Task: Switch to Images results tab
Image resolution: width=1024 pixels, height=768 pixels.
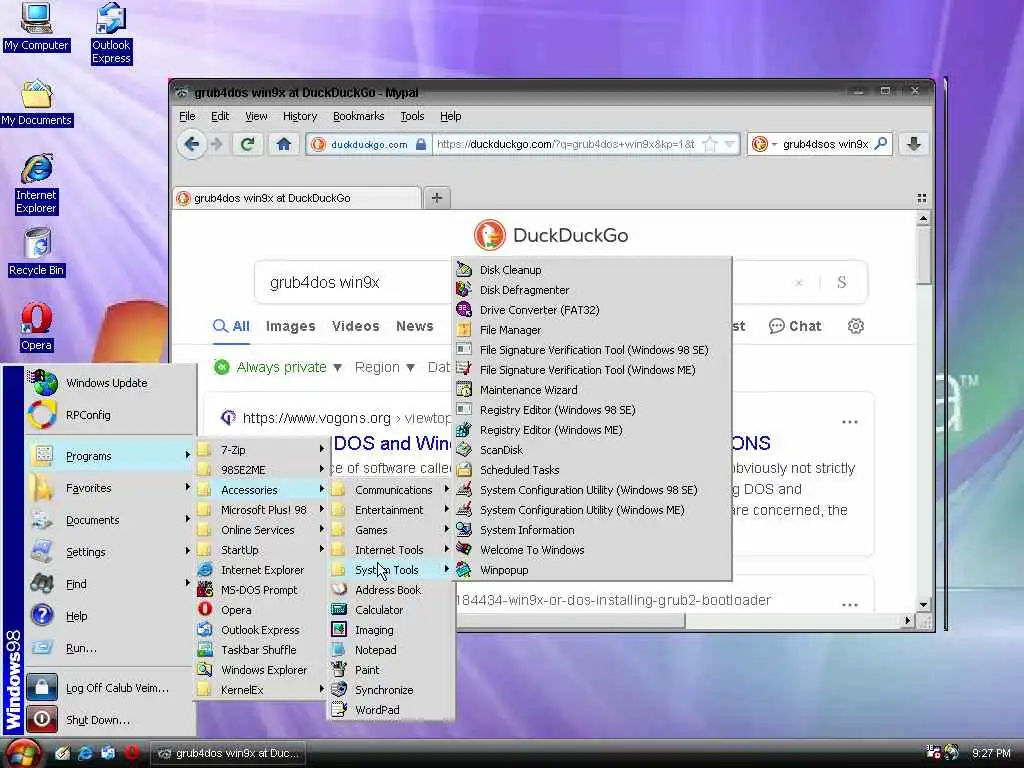Action: 291,326
